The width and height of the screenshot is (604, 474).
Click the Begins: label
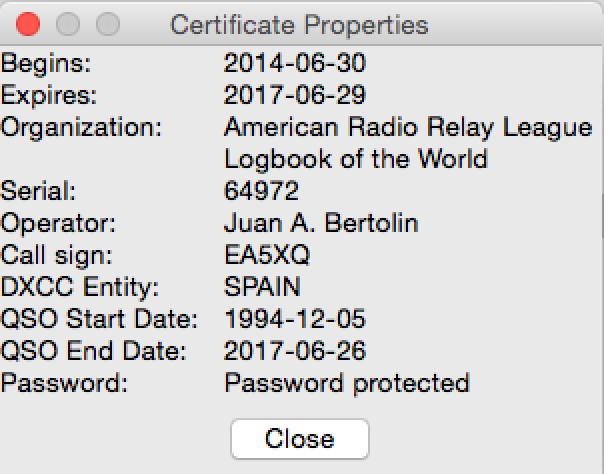pos(46,64)
